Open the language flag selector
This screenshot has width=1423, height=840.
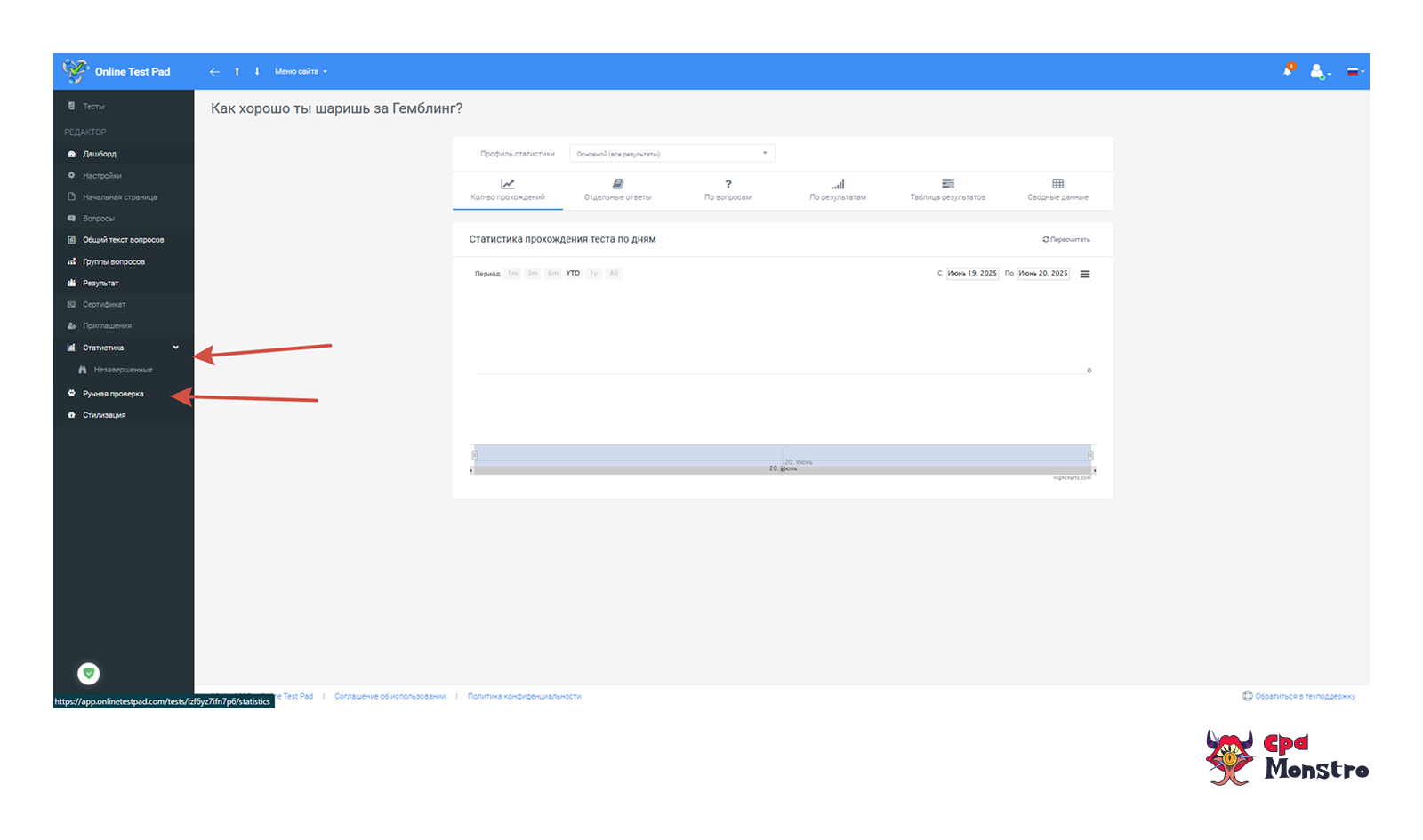point(1355,72)
